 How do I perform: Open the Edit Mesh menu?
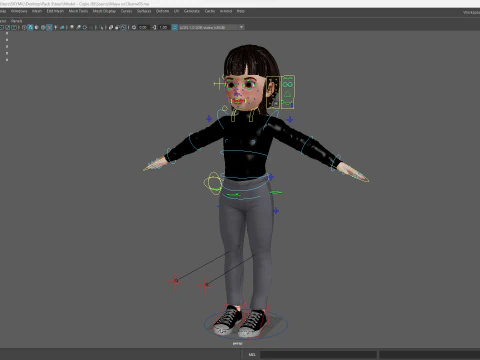(55, 11)
